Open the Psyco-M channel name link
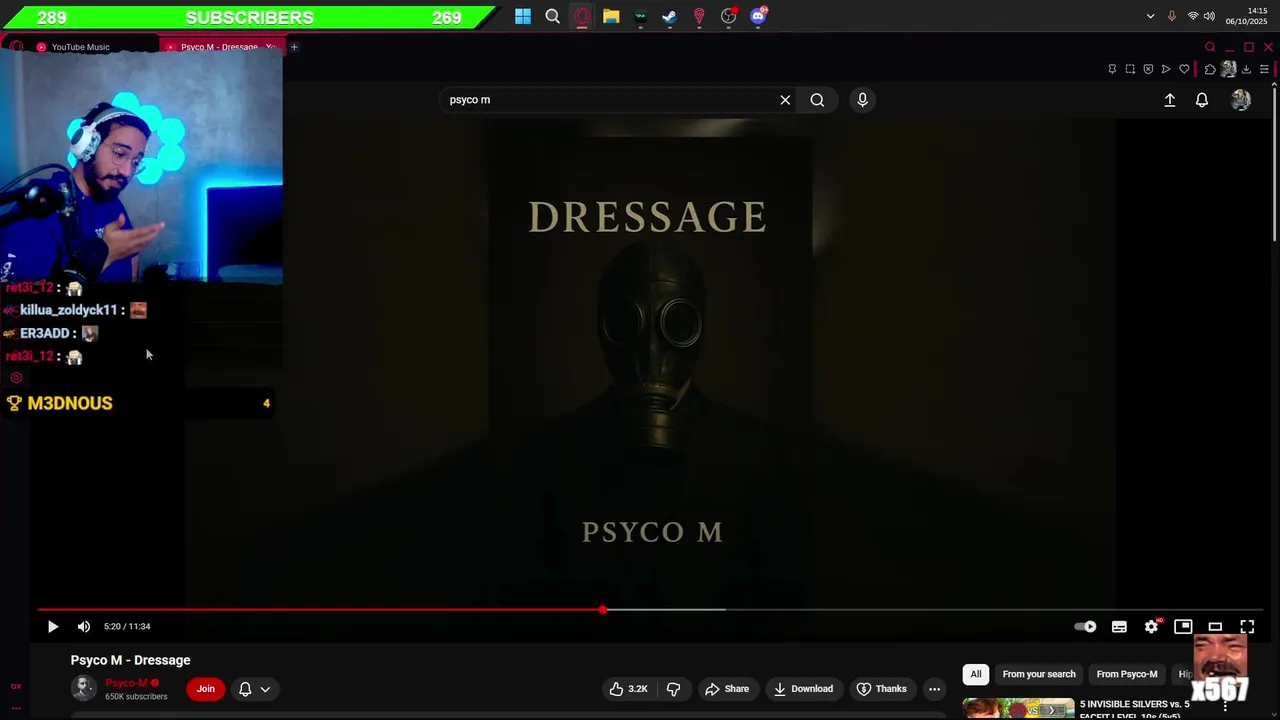The height and width of the screenshot is (720, 1280). 126,683
